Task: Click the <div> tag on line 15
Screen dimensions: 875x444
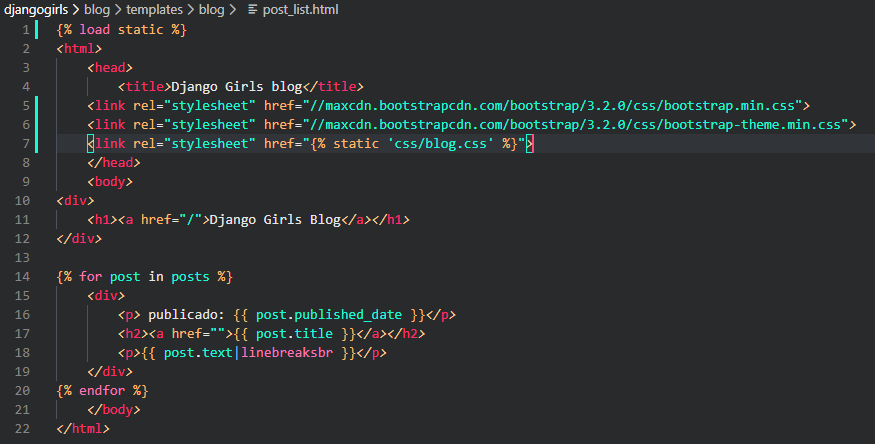Action: (x=106, y=295)
